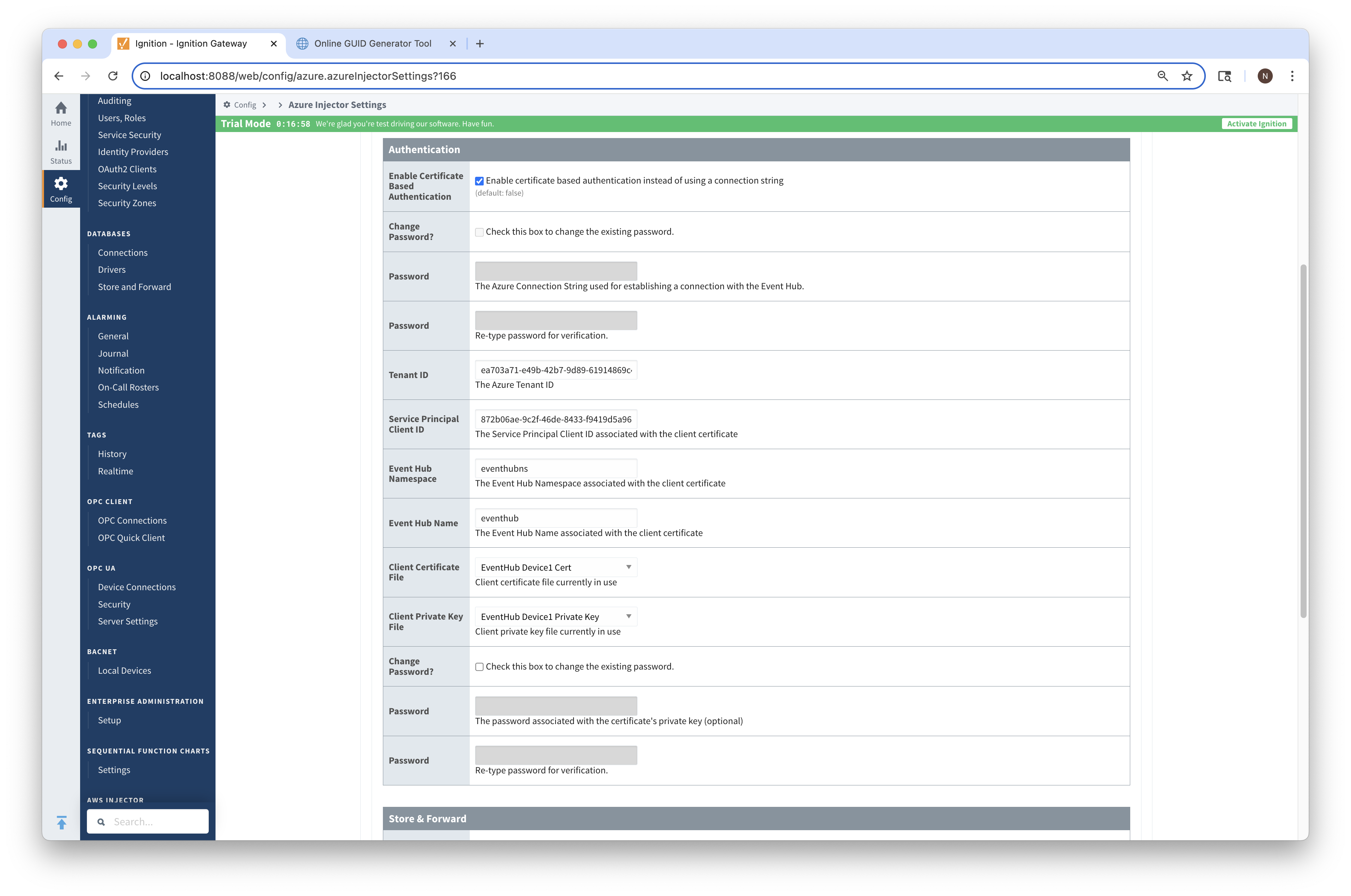
Task: Open Auditing in sidebar
Action: (114, 100)
